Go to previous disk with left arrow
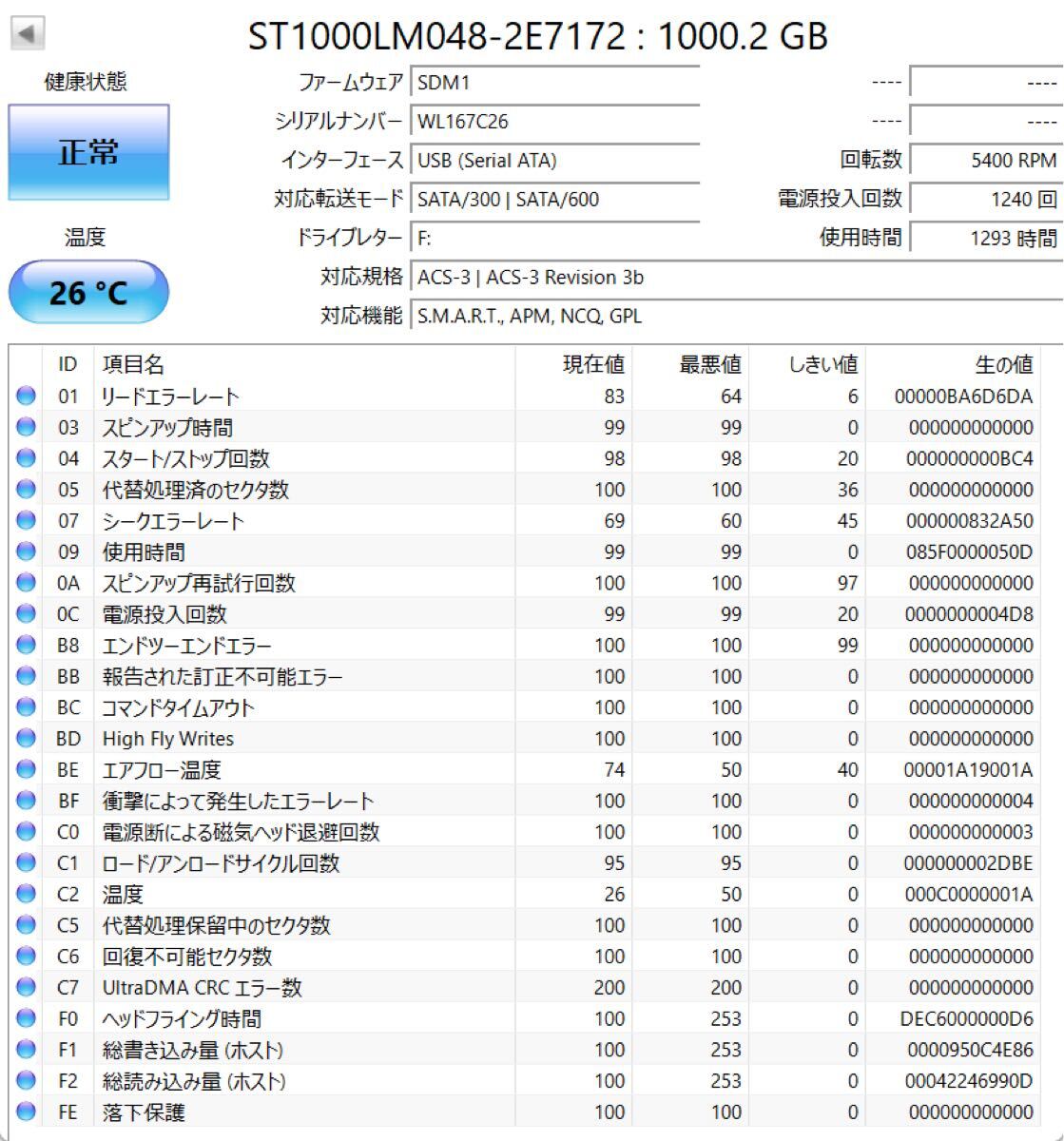1064x1141 pixels. click(x=28, y=35)
